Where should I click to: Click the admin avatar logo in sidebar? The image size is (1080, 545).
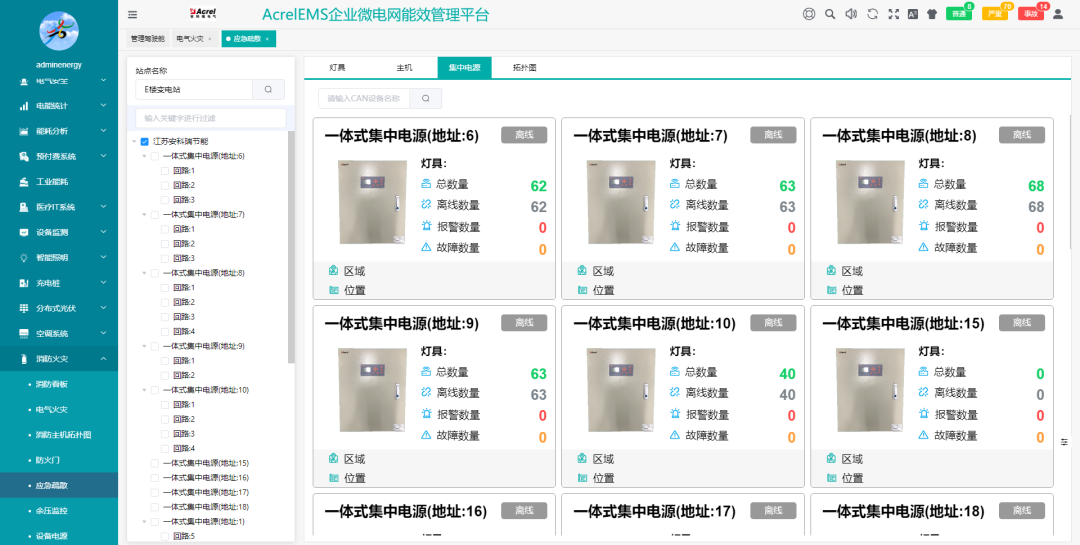59,31
